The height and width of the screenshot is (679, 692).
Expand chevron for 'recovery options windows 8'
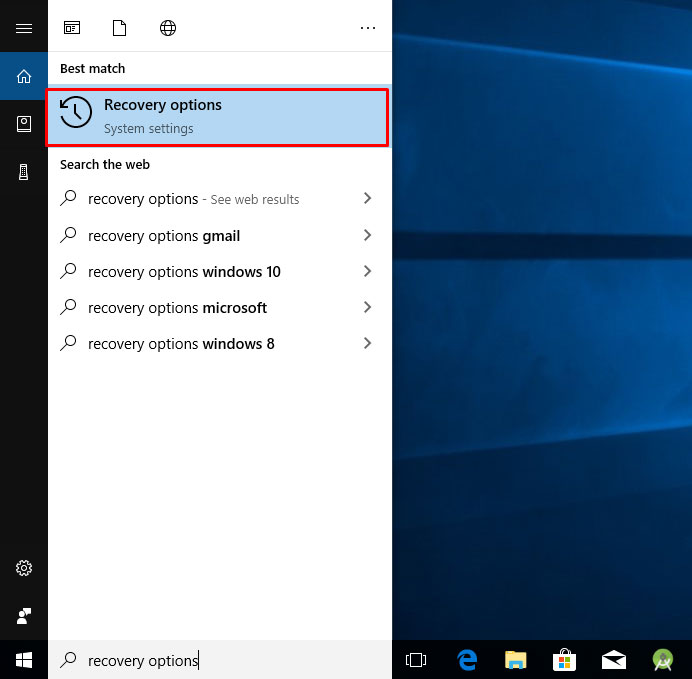[x=367, y=343]
